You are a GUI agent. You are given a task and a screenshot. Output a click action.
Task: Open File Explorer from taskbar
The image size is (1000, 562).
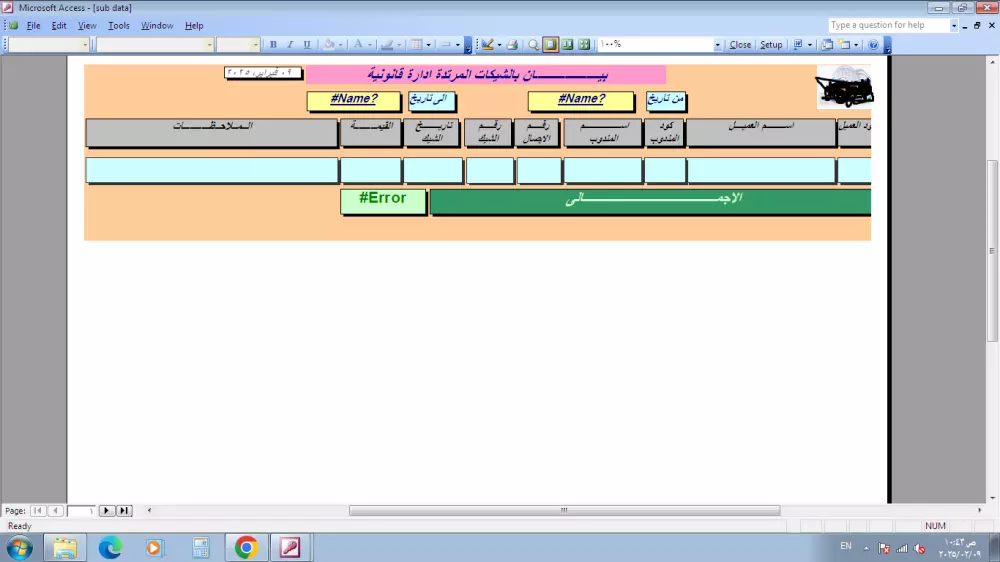point(64,547)
